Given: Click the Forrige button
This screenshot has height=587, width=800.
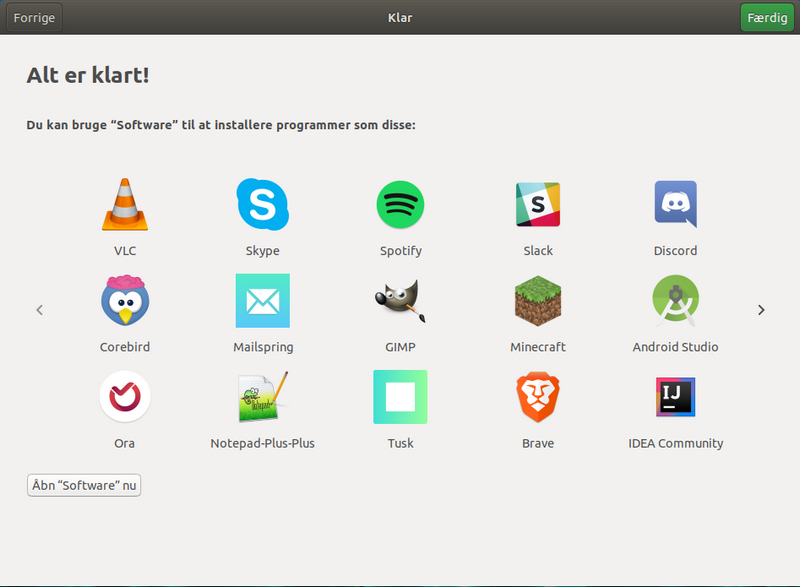Looking at the screenshot, I should tap(33, 17).
